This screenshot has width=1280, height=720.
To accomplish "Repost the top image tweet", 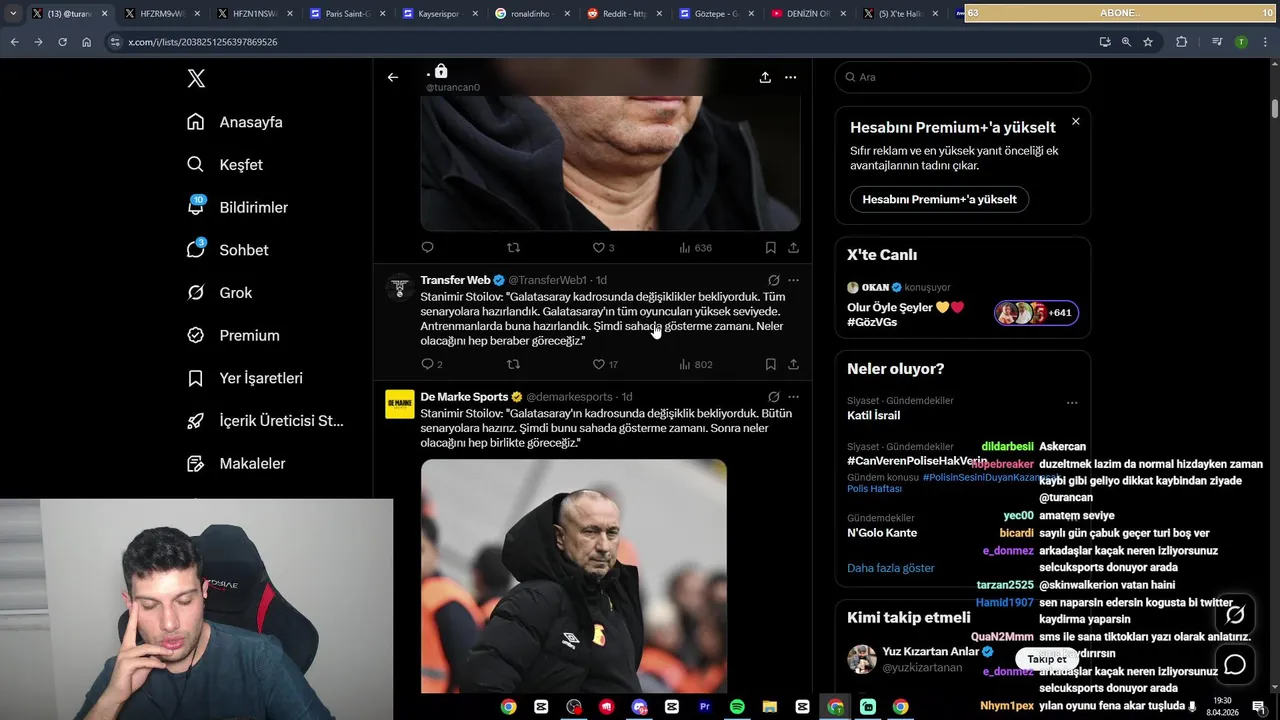I will pyautogui.click(x=513, y=248).
